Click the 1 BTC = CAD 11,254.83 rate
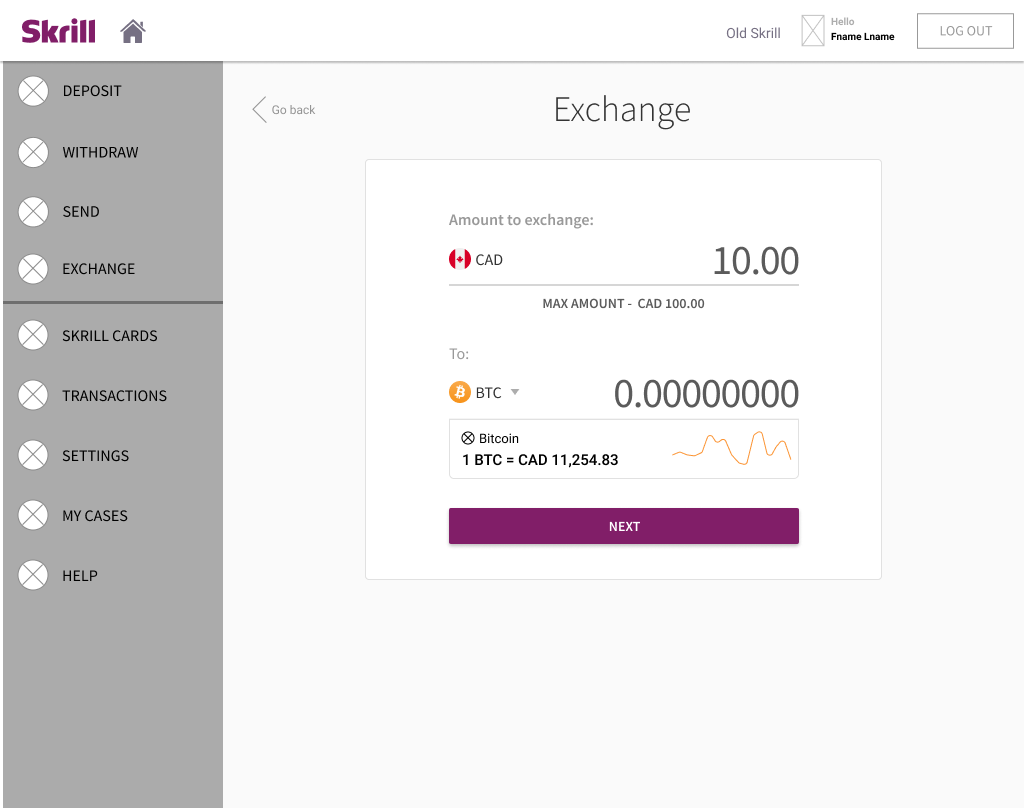Image resolution: width=1024 pixels, height=808 pixels. 540,460
